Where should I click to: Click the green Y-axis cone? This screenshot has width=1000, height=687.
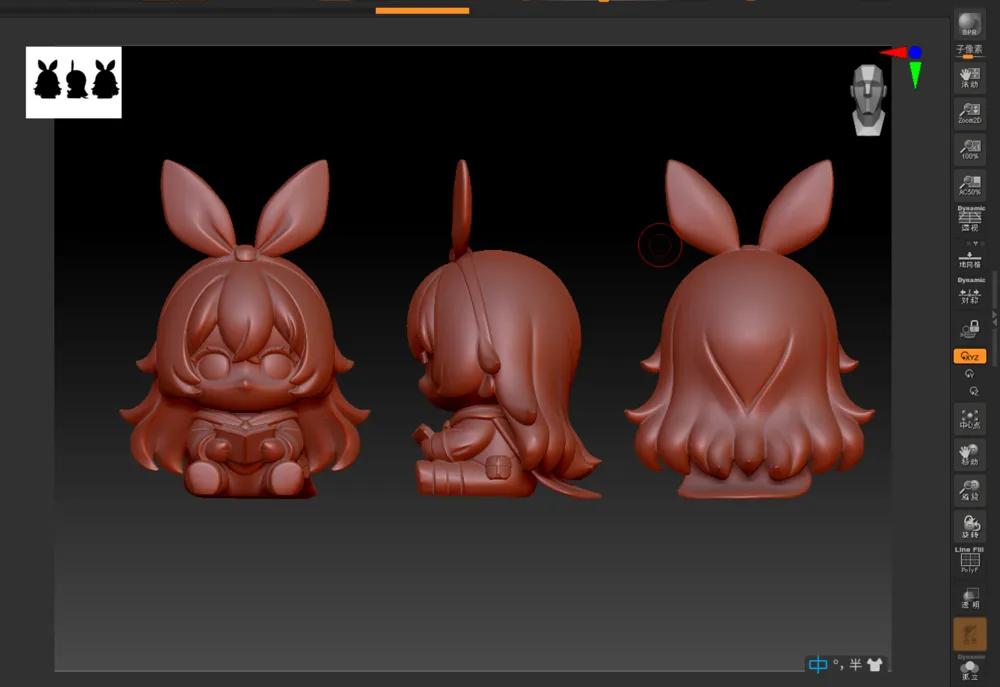pyautogui.click(x=915, y=75)
